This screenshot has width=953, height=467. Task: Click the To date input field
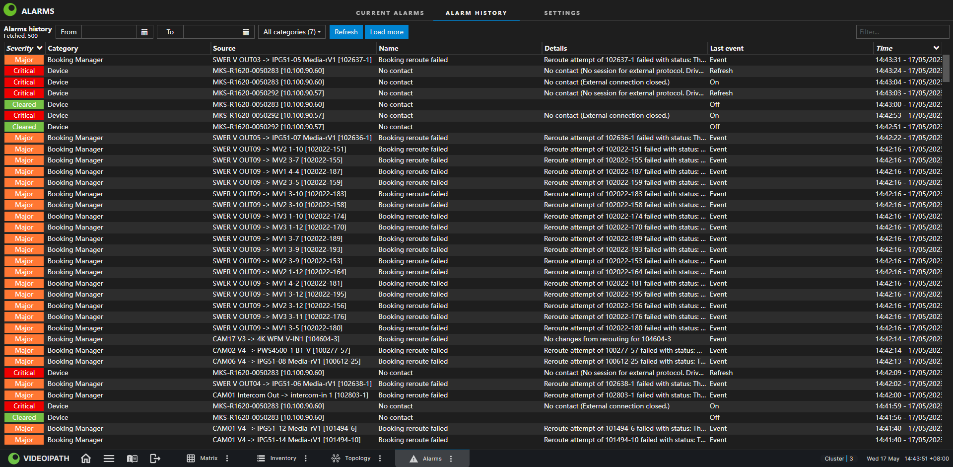[211, 32]
